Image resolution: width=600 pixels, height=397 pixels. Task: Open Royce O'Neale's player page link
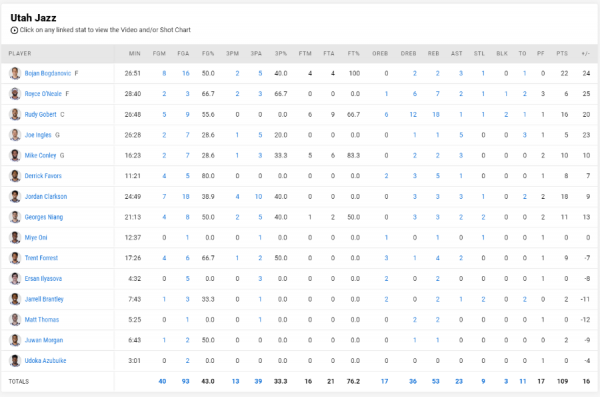click(x=43, y=94)
